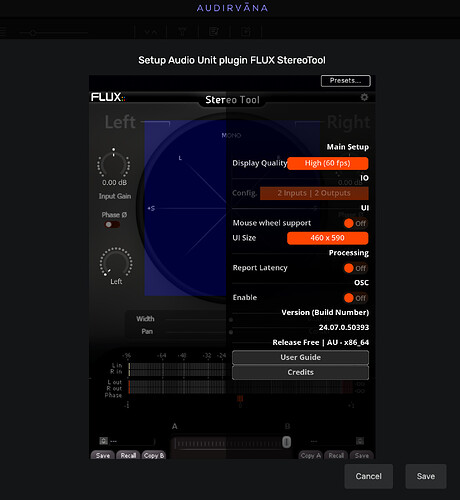Open the UI Size 460 x 590 dropdown

(328, 238)
